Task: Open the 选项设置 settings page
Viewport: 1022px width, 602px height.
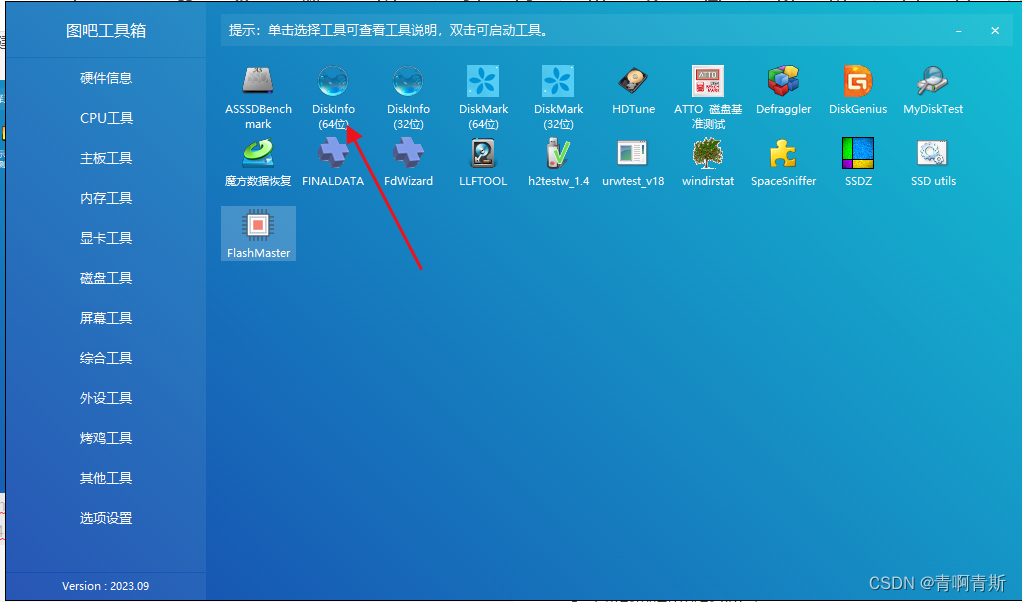Action: pyautogui.click(x=106, y=518)
